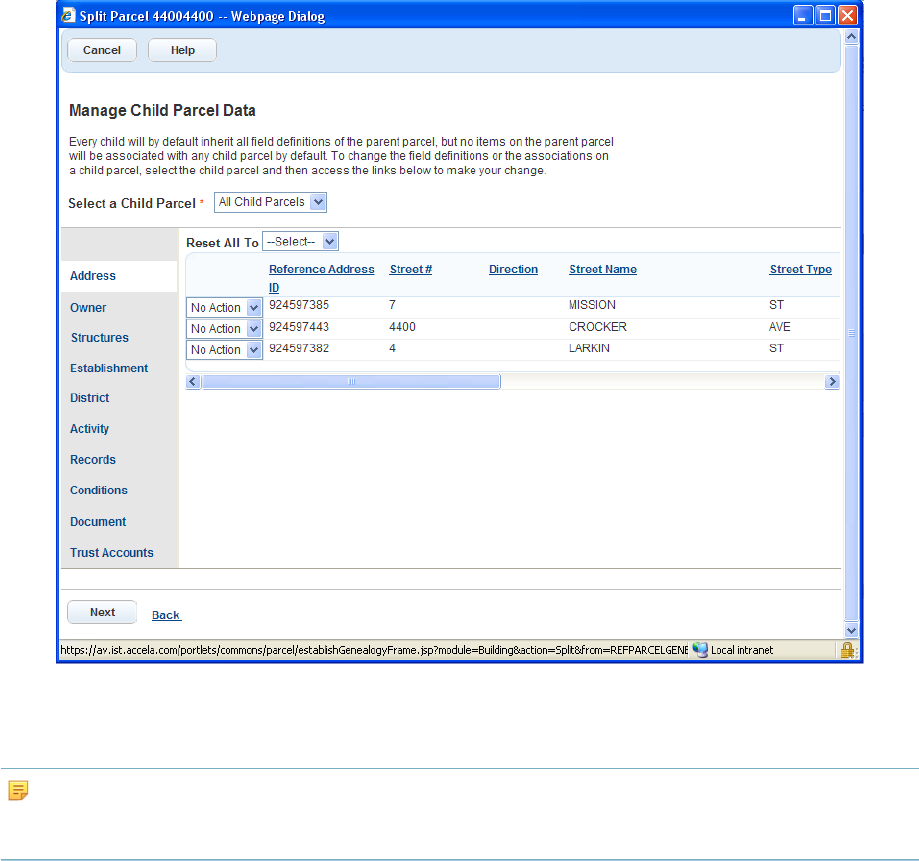Screen dimensions: 919x861
Task: Click address ID 924597443
Action: 299,327
